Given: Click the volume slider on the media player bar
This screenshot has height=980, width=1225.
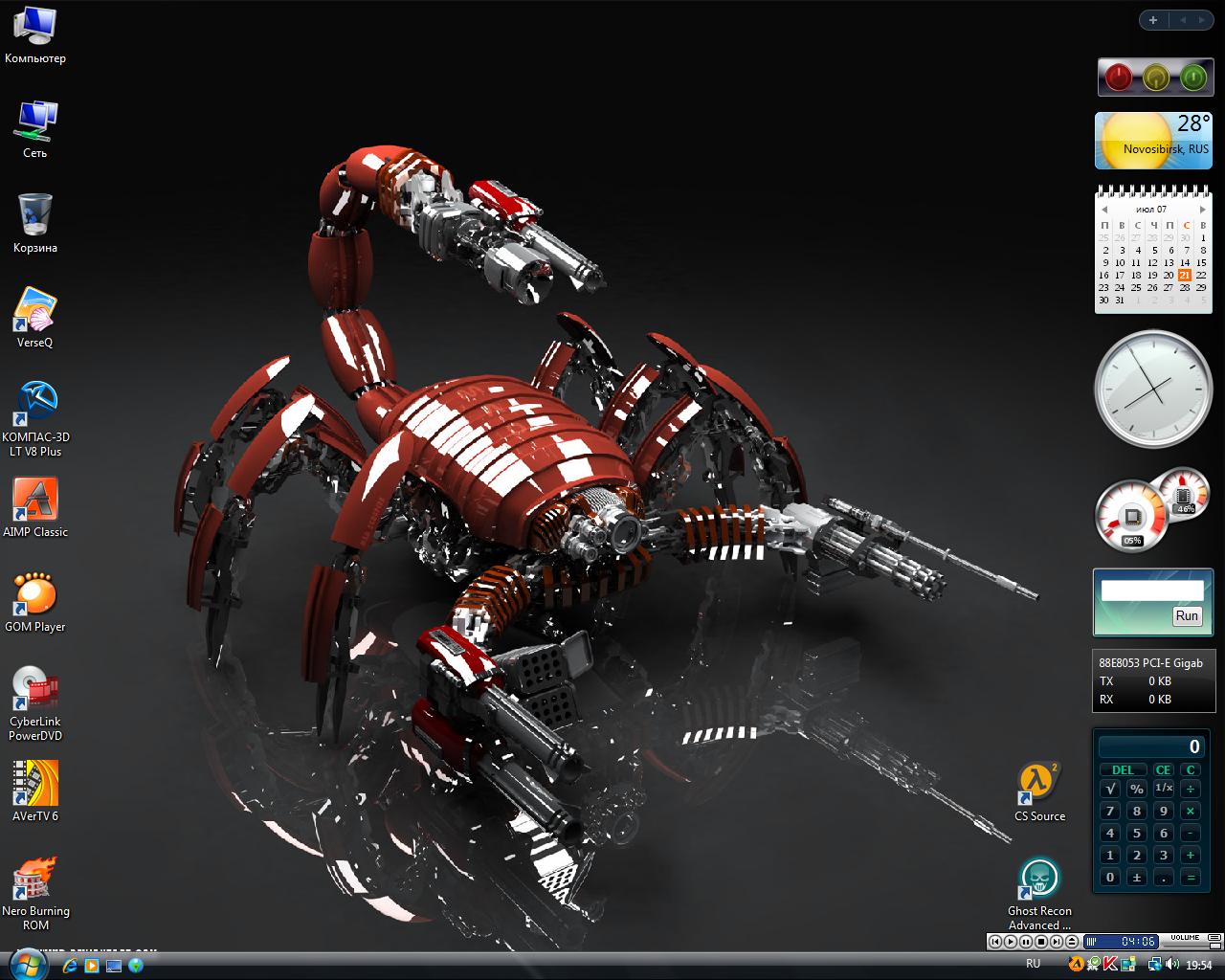Looking at the screenshot, I should coord(1192,945).
